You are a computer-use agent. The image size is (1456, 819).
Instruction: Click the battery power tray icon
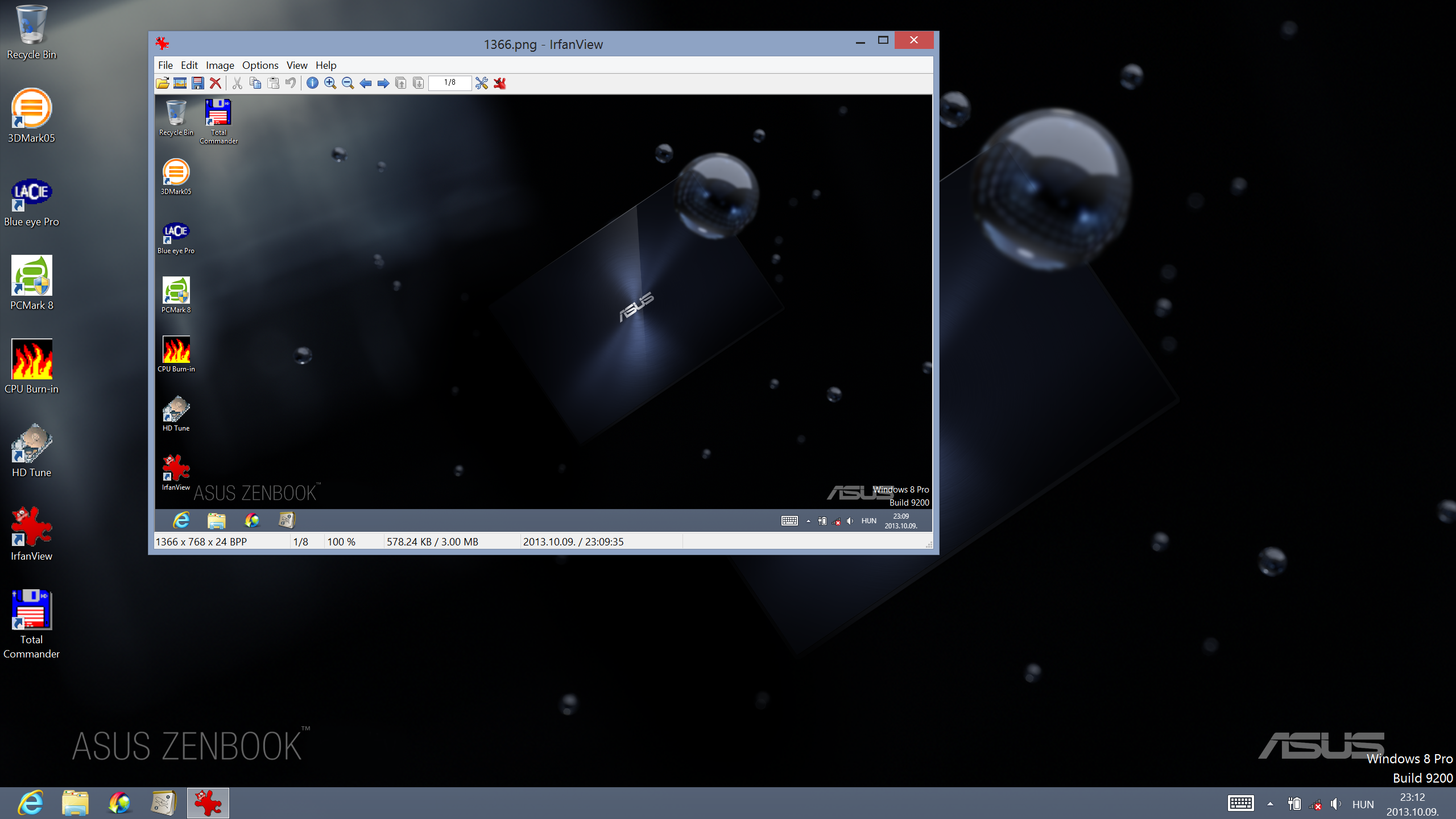(x=1294, y=804)
